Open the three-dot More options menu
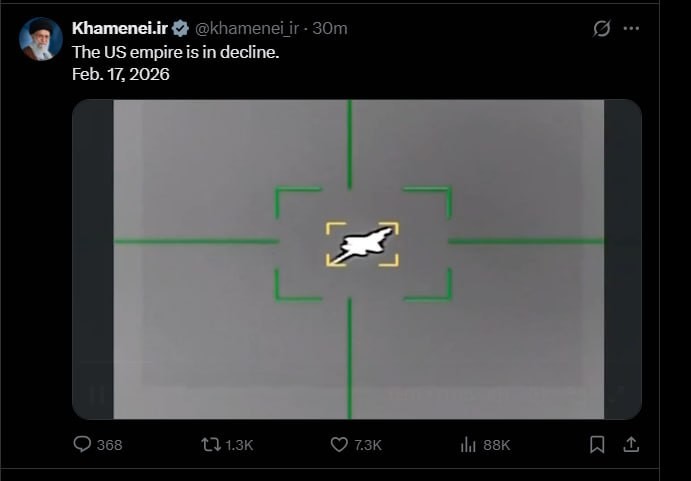This screenshot has height=481, width=691. point(631,29)
